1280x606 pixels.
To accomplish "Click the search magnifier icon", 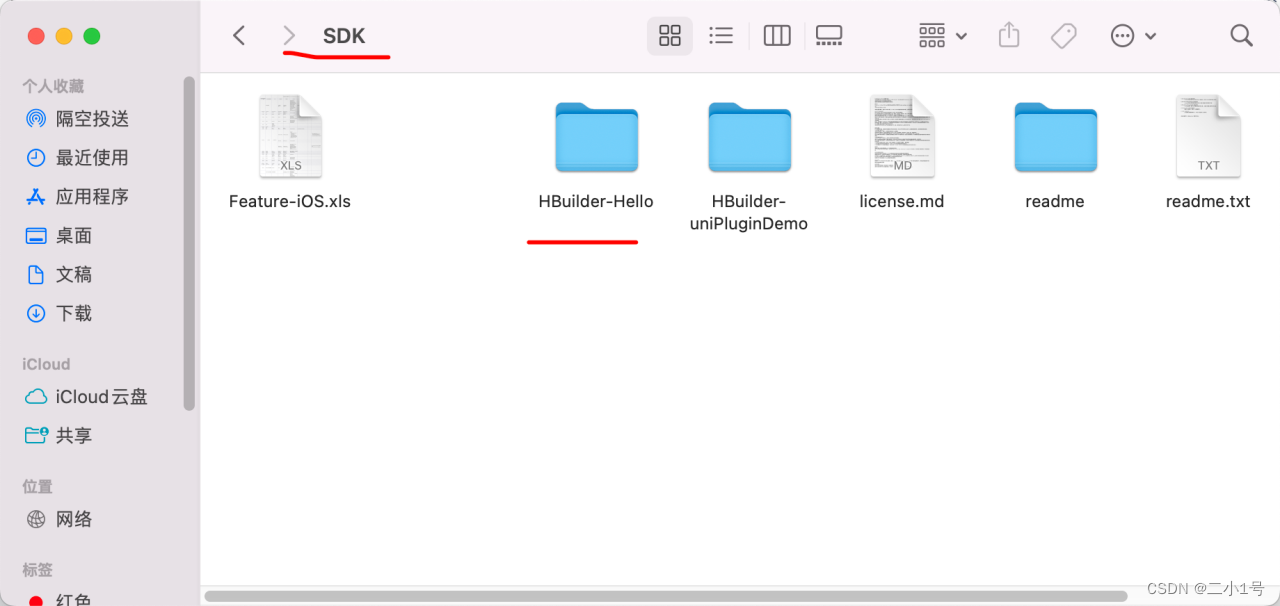I will [1241, 36].
